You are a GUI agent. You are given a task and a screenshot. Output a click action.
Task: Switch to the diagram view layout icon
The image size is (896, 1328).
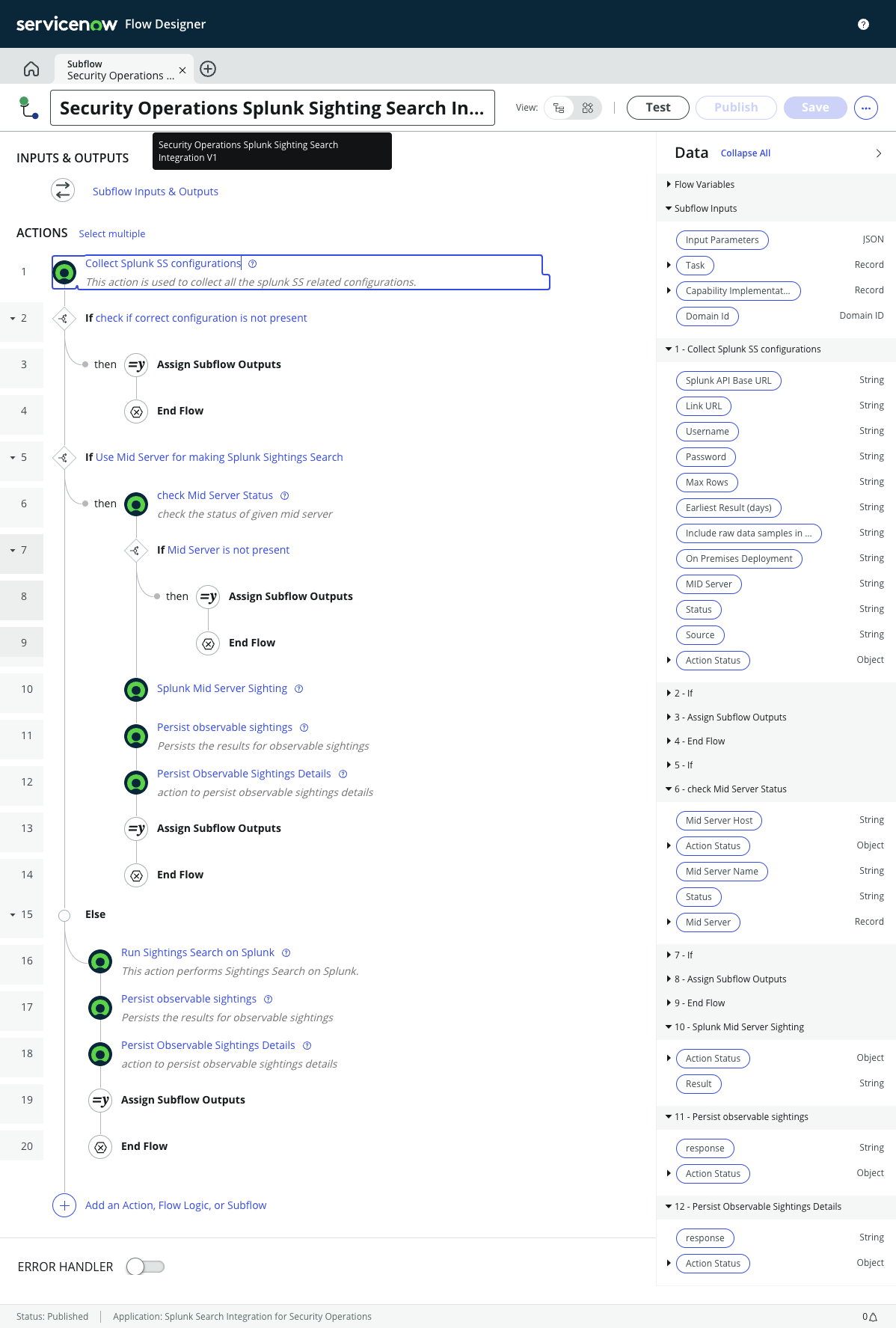588,108
